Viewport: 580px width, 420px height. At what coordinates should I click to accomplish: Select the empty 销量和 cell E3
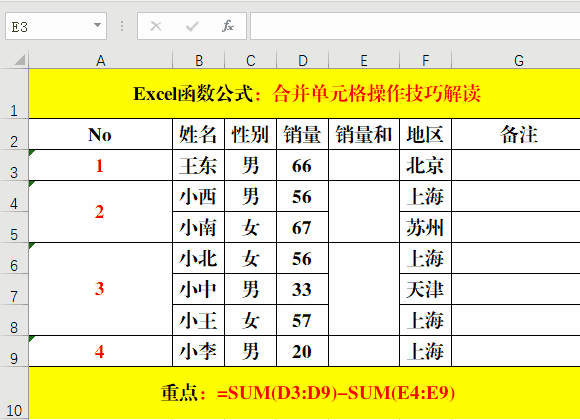click(x=364, y=165)
